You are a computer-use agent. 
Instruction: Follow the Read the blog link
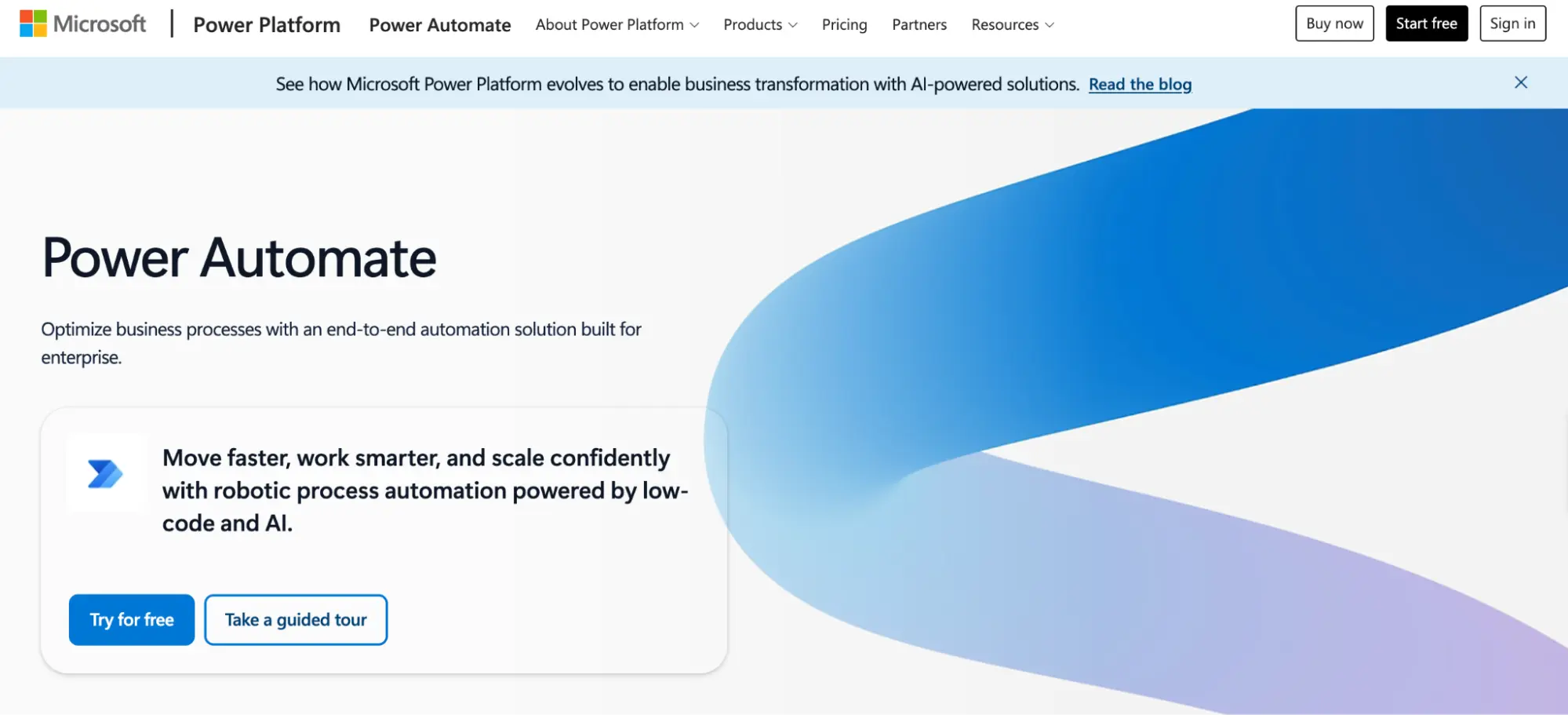coord(1140,84)
